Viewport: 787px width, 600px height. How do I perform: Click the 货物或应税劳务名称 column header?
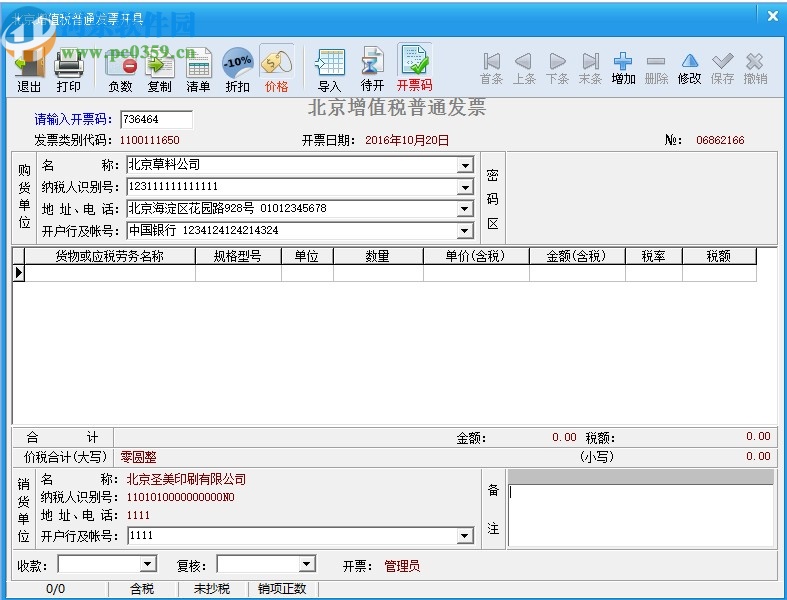(109, 257)
